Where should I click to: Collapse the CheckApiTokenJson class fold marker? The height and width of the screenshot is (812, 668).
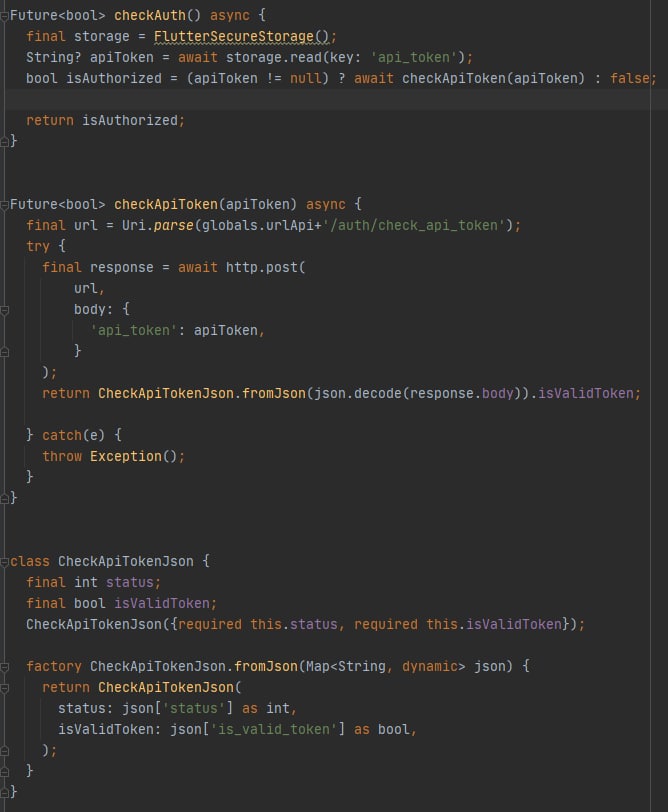[4, 562]
